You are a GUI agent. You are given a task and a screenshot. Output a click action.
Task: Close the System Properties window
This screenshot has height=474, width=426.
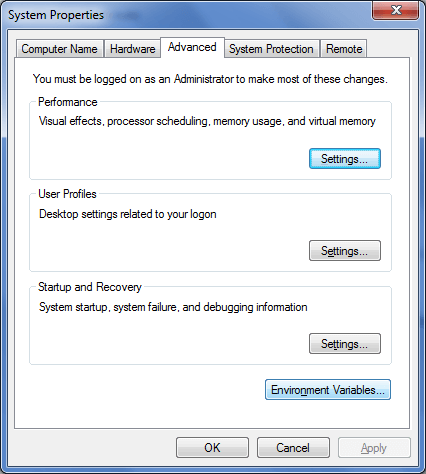coord(395,10)
